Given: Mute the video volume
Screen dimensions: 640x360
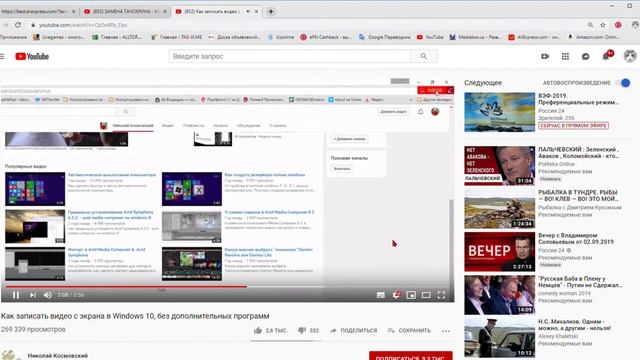Looking at the screenshot, I should pos(48,295).
